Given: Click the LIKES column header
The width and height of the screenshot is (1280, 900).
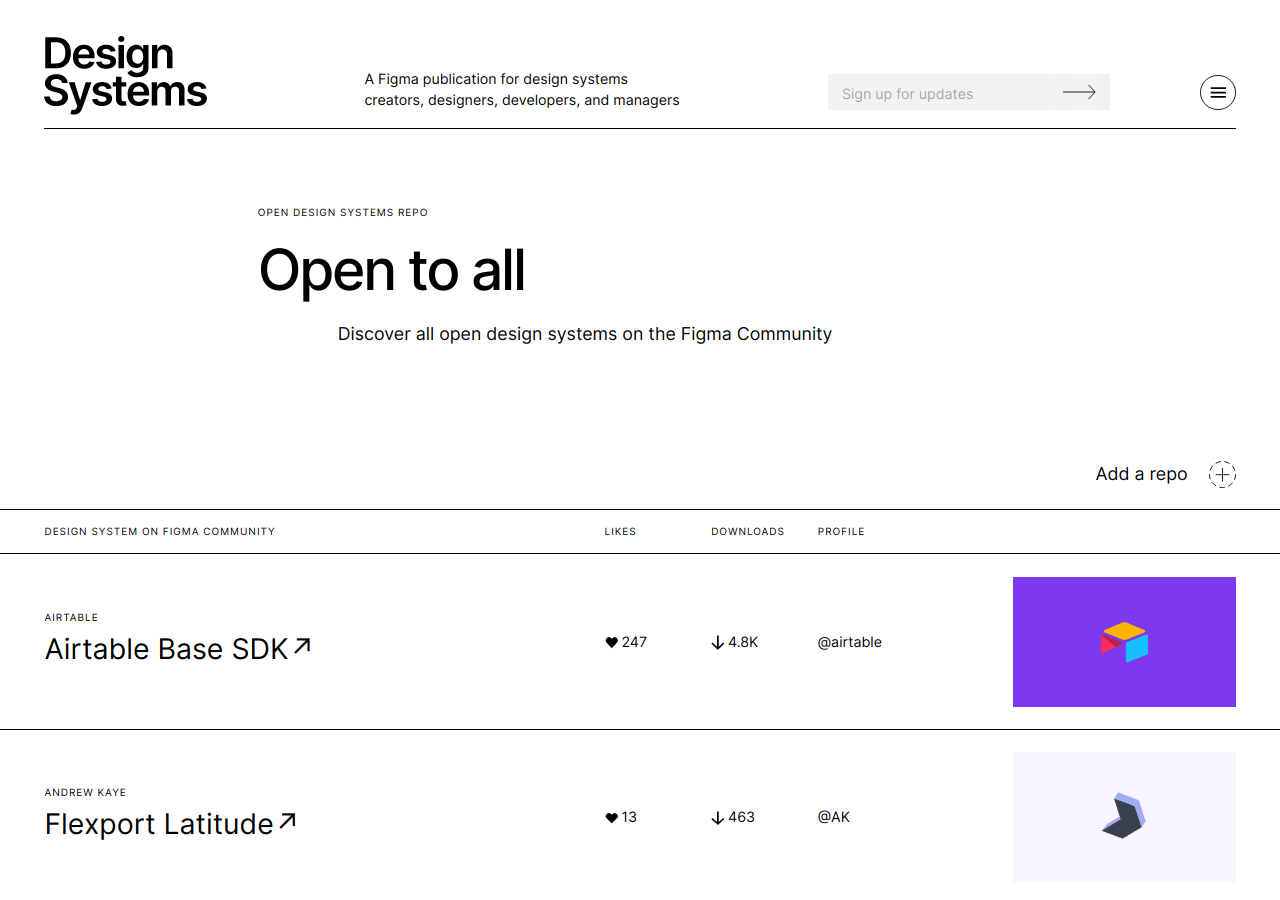Looking at the screenshot, I should coord(620,531).
